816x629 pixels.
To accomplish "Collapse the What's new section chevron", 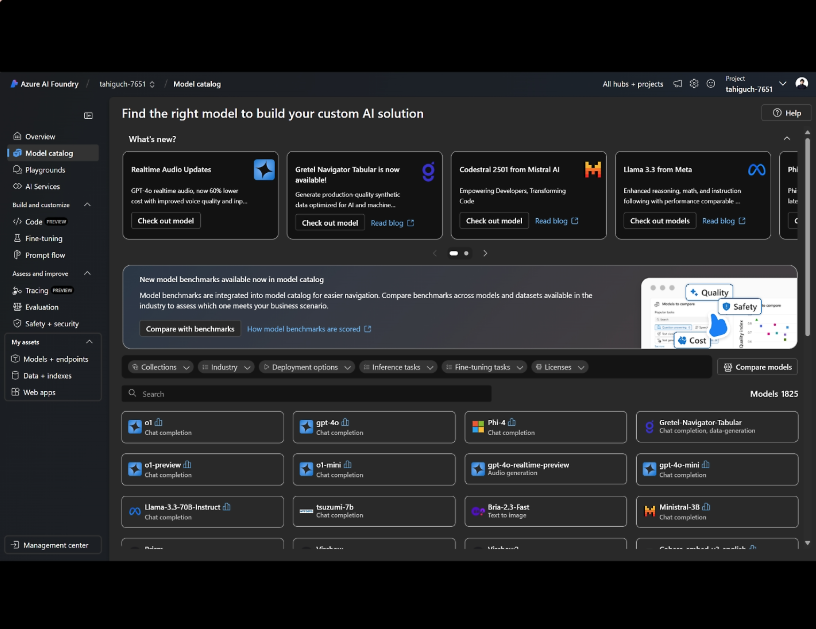I will (x=786, y=138).
